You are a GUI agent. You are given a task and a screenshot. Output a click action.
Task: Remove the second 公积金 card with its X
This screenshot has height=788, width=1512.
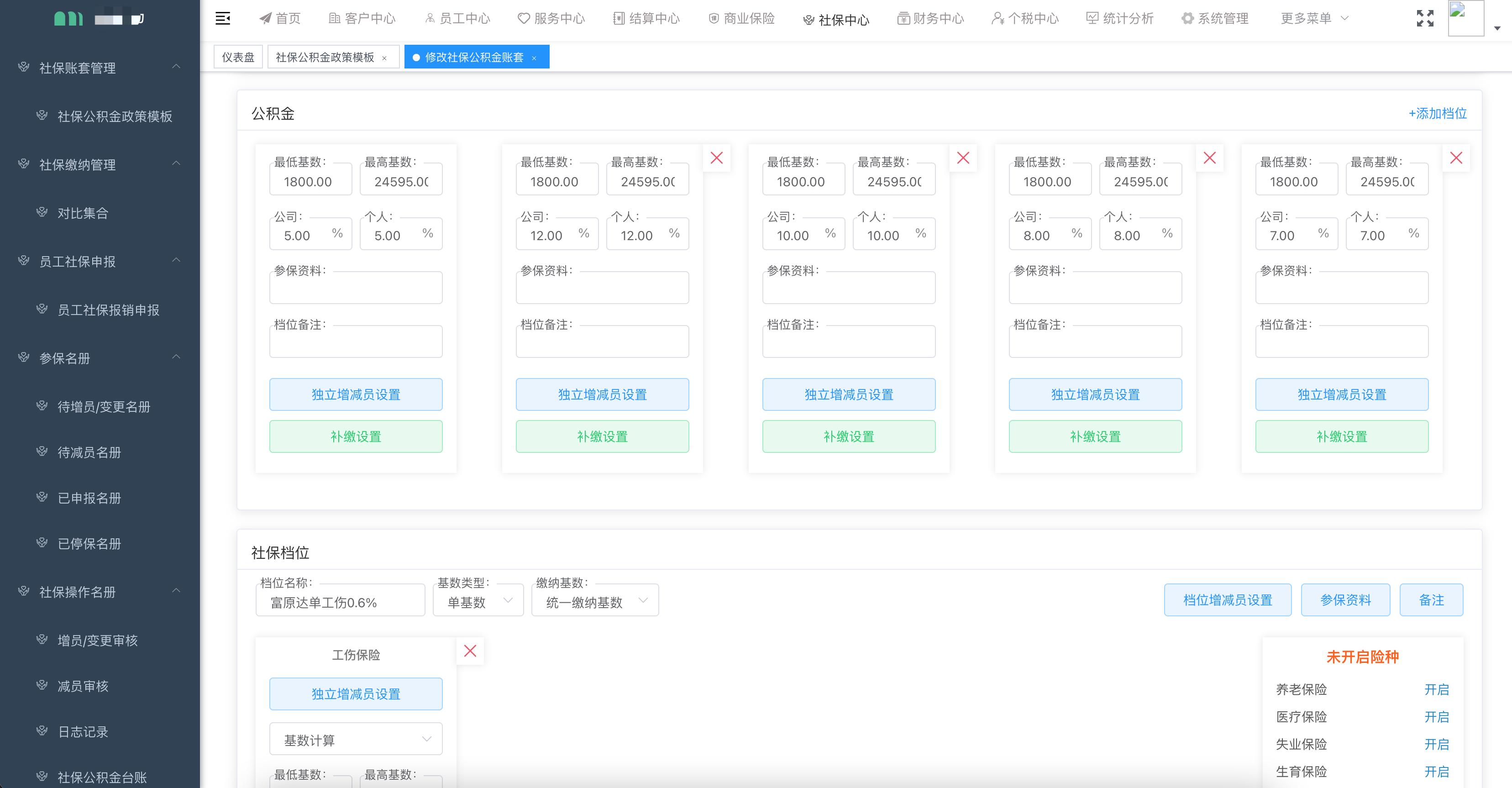717,158
